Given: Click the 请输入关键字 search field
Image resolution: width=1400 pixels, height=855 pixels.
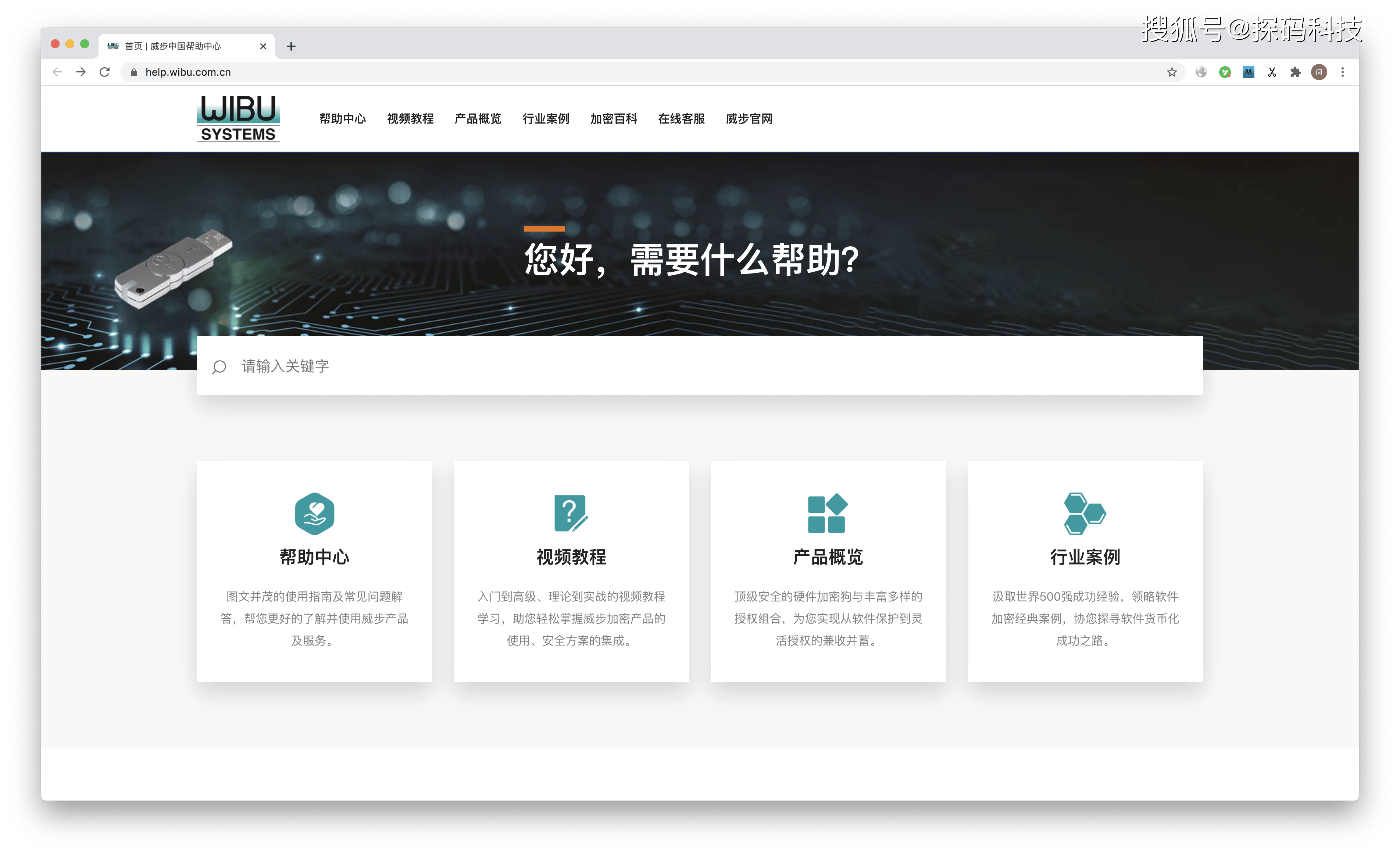Looking at the screenshot, I should pyautogui.click(x=699, y=365).
